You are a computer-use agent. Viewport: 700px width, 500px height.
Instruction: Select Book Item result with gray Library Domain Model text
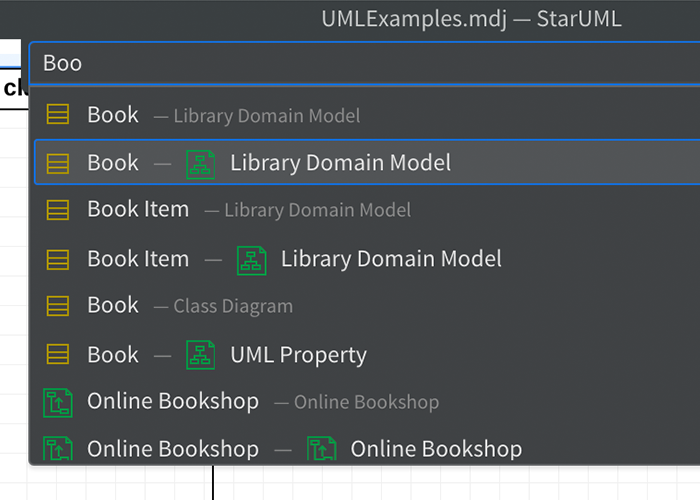[x=137, y=210]
